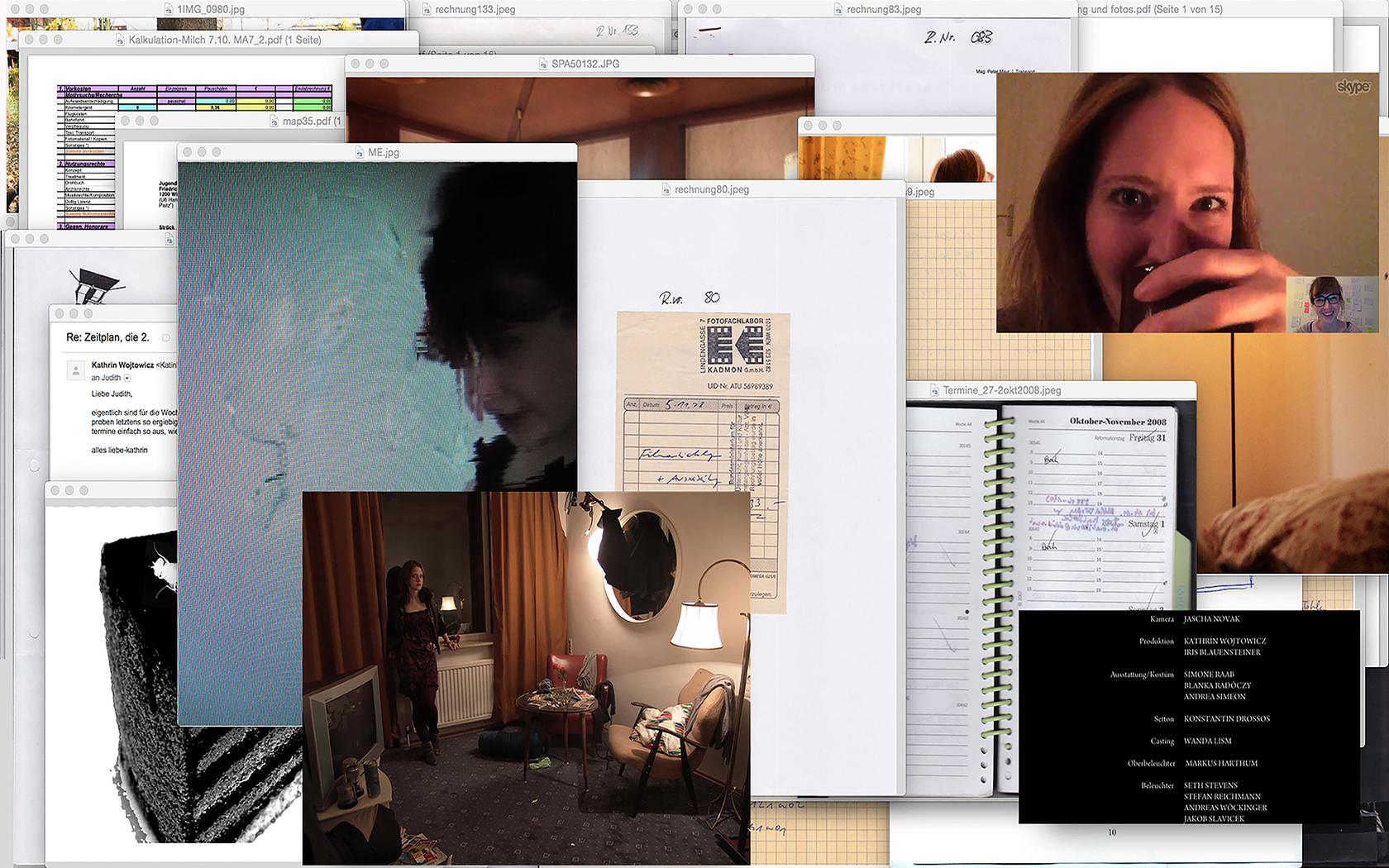Screen dimensions: 1389x868
Task: Minimize the SPA50132.JPG window
Action: 370,64
